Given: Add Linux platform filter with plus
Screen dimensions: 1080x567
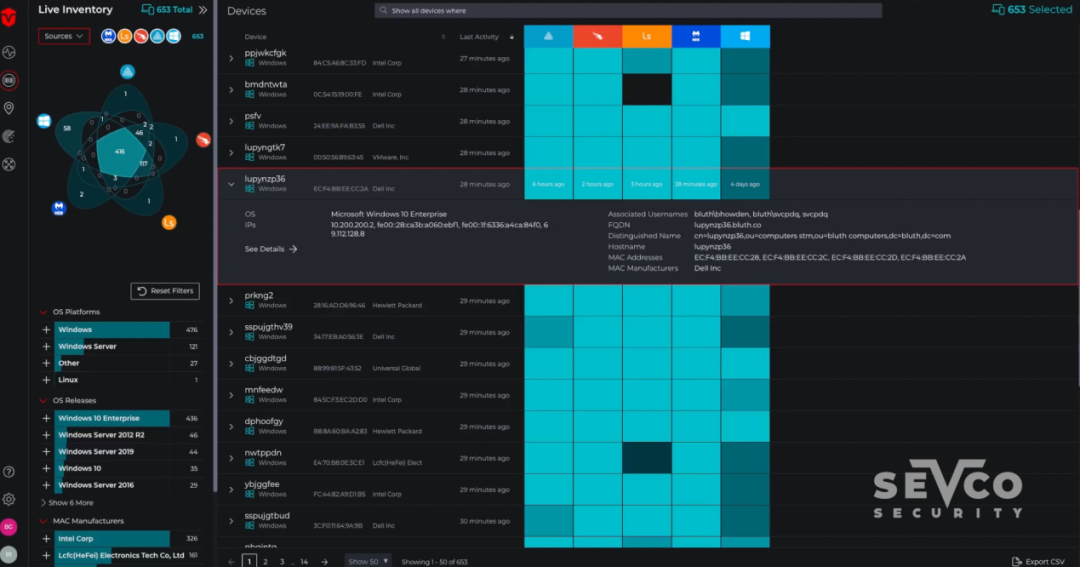Looking at the screenshot, I should [46, 380].
